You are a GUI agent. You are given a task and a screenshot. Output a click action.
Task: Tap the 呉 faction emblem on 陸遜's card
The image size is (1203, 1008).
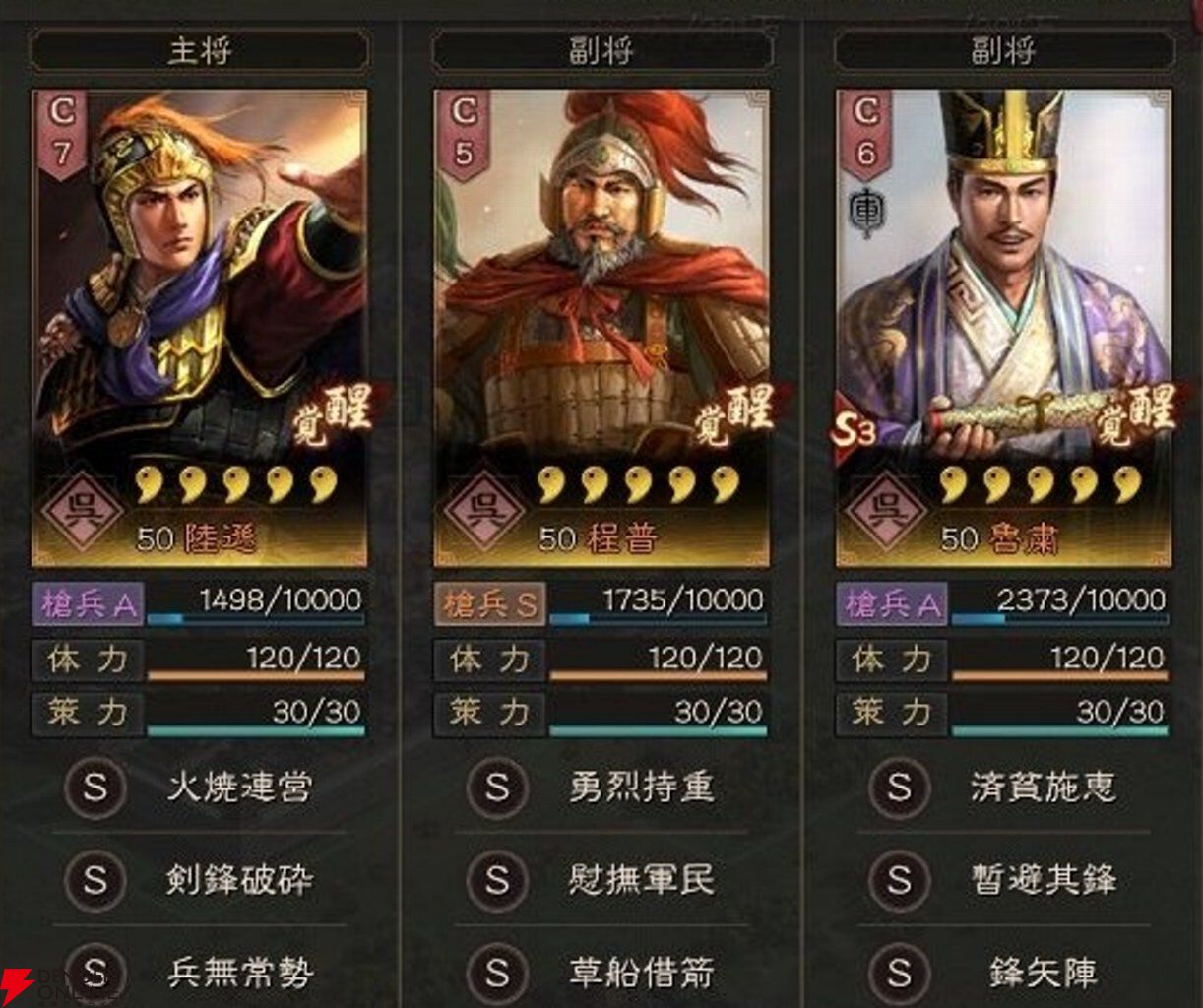click(x=83, y=513)
